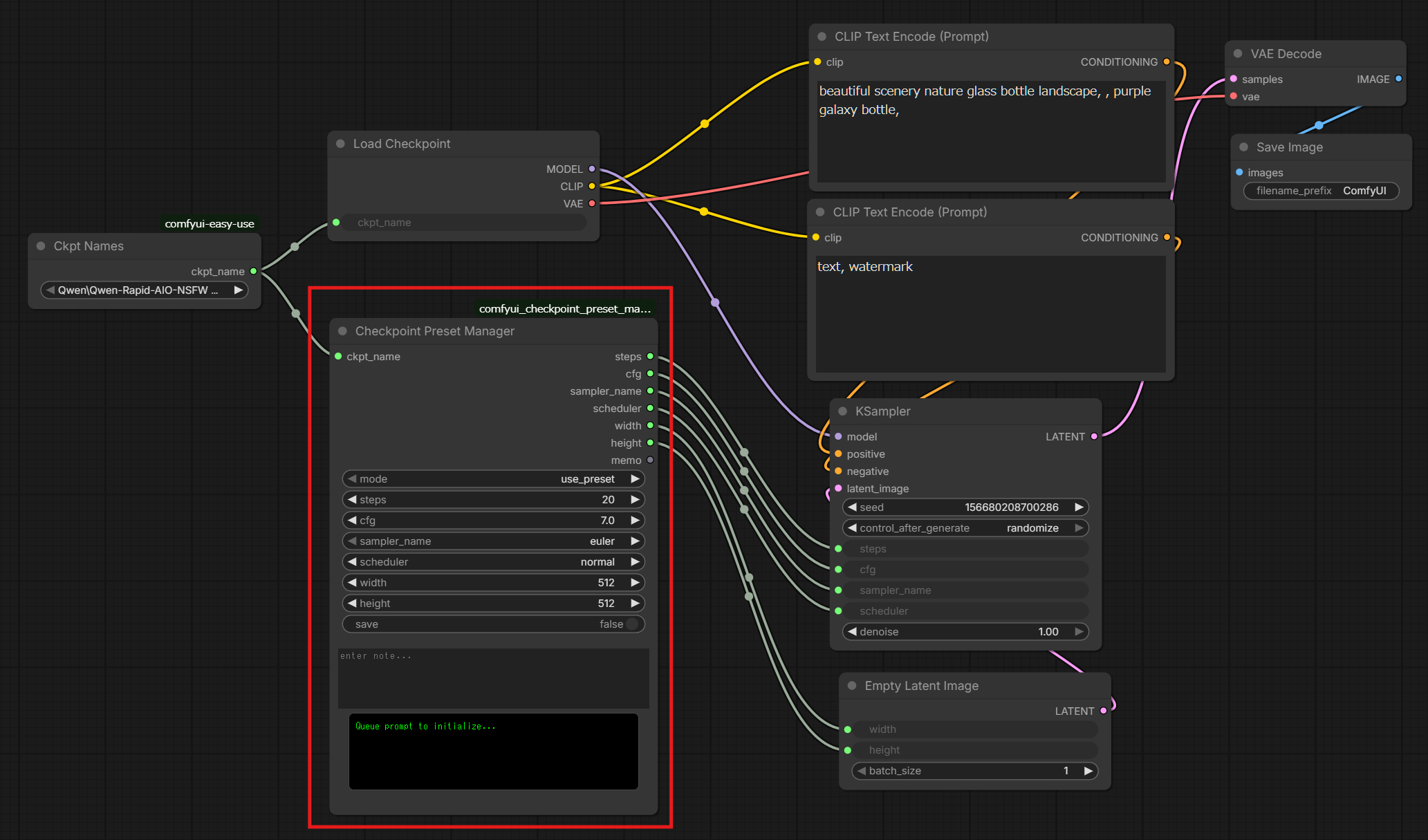Click the MODEL output socket on Load Checkpoint

tap(592, 169)
